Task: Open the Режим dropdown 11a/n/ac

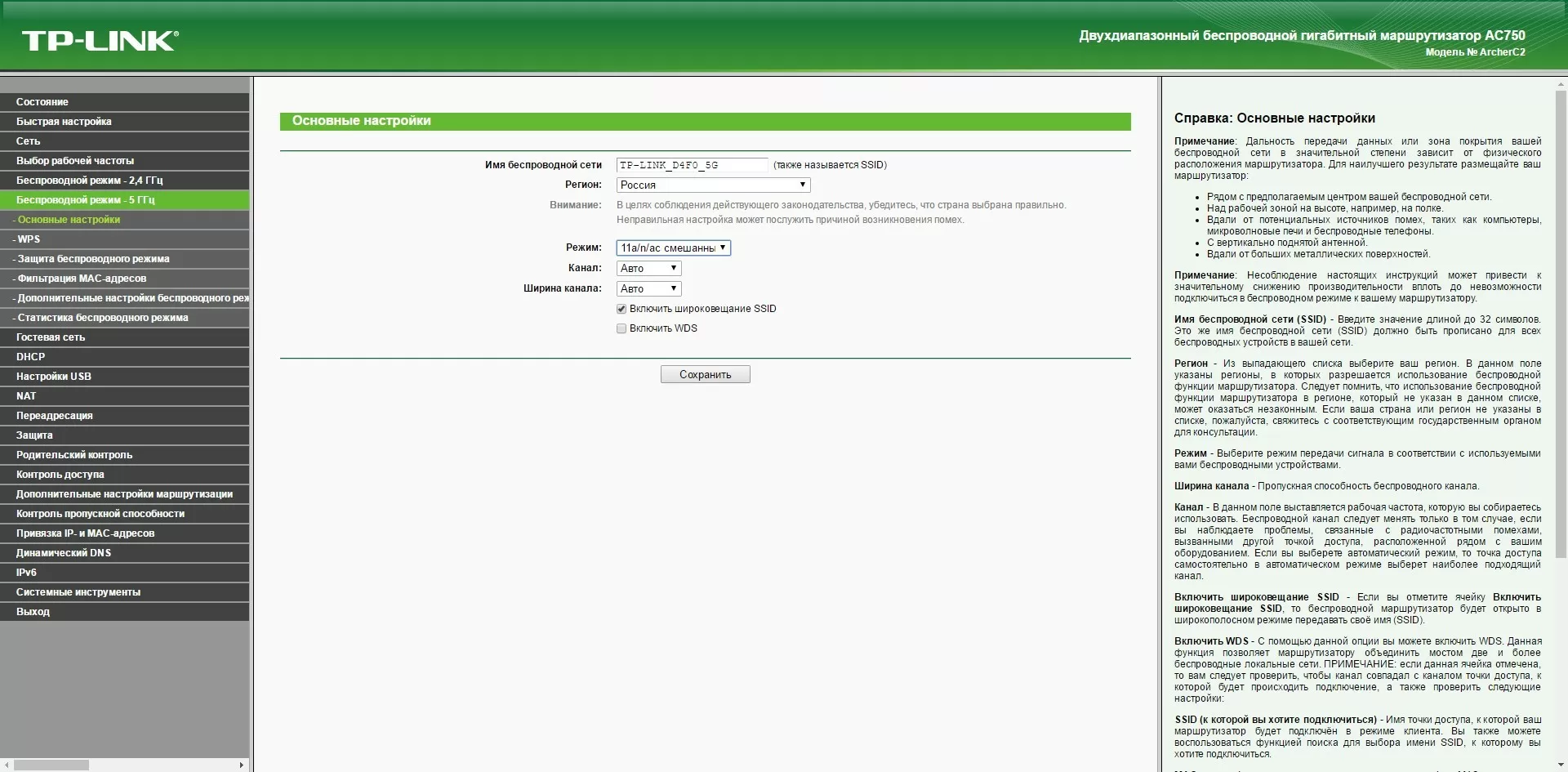Action: click(673, 248)
